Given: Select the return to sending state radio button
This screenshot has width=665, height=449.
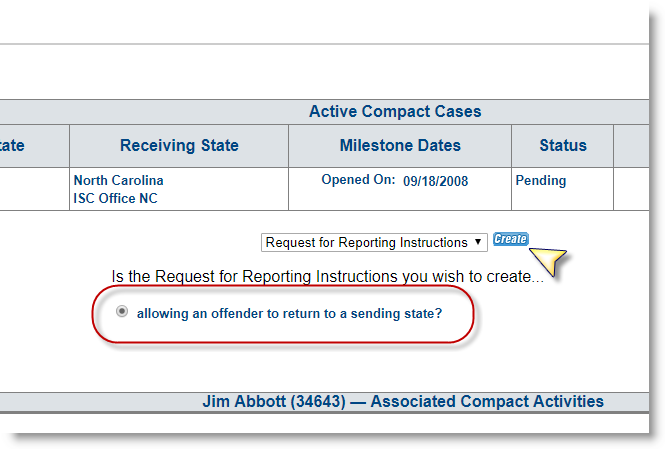Looking at the screenshot, I should (x=122, y=312).
